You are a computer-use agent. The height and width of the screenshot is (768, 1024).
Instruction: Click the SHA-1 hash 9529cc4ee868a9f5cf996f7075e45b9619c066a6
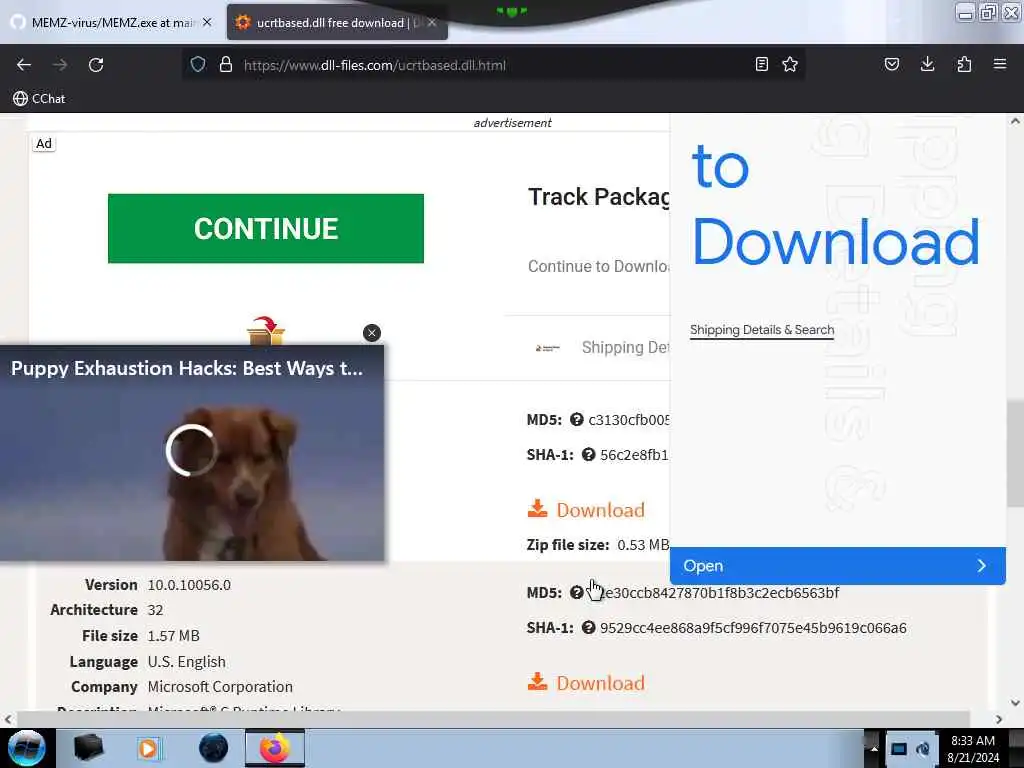[753, 628]
